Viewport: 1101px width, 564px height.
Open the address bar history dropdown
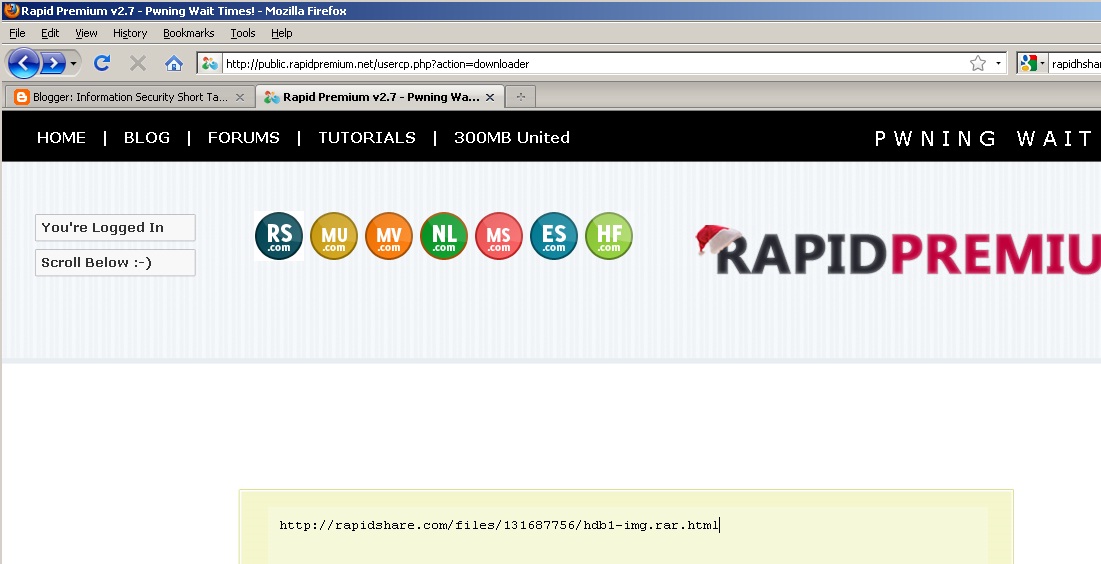(998, 64)
